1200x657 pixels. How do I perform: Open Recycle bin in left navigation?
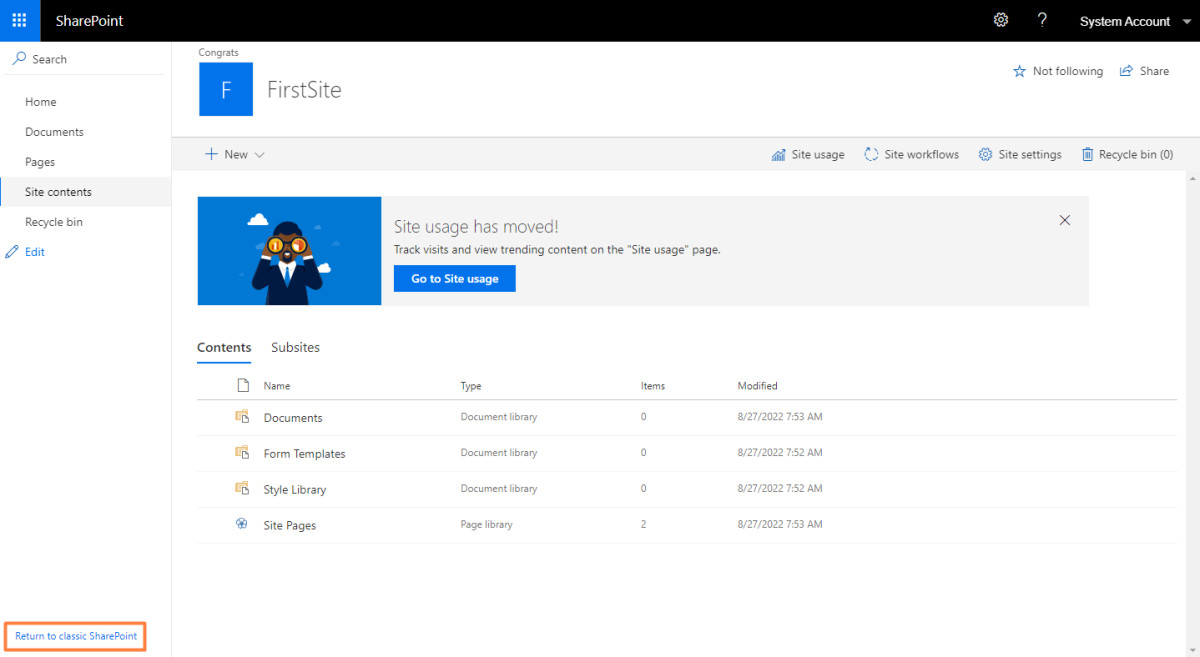tap(54, 222)
